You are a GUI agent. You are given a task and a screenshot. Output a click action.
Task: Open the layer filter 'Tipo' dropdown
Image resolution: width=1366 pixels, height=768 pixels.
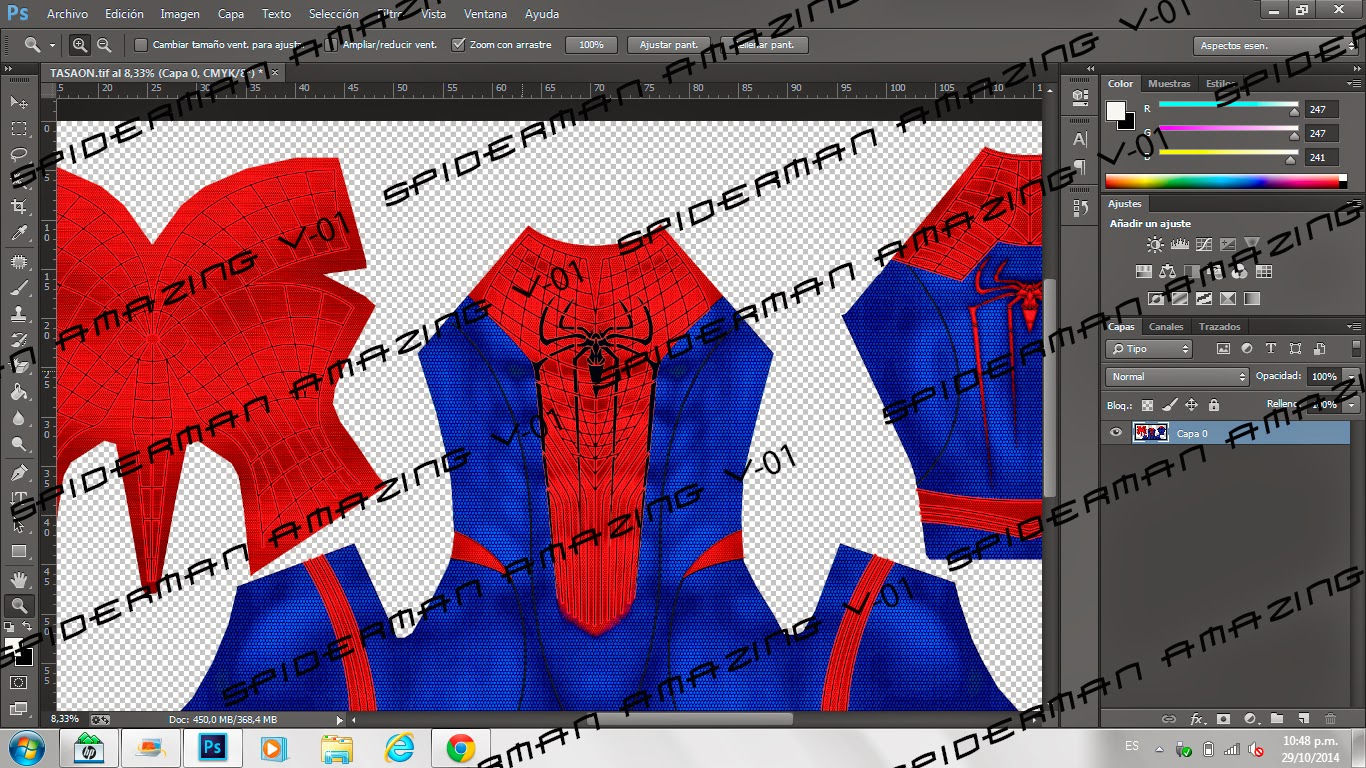tap(1149, 349)
